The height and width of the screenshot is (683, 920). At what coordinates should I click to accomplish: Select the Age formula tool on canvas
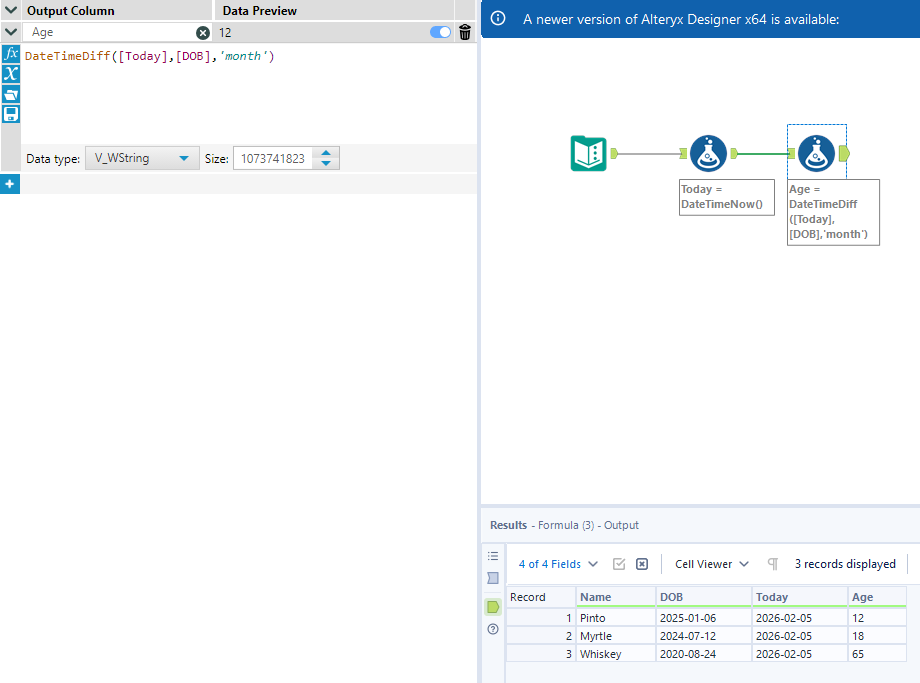[816, 153]
